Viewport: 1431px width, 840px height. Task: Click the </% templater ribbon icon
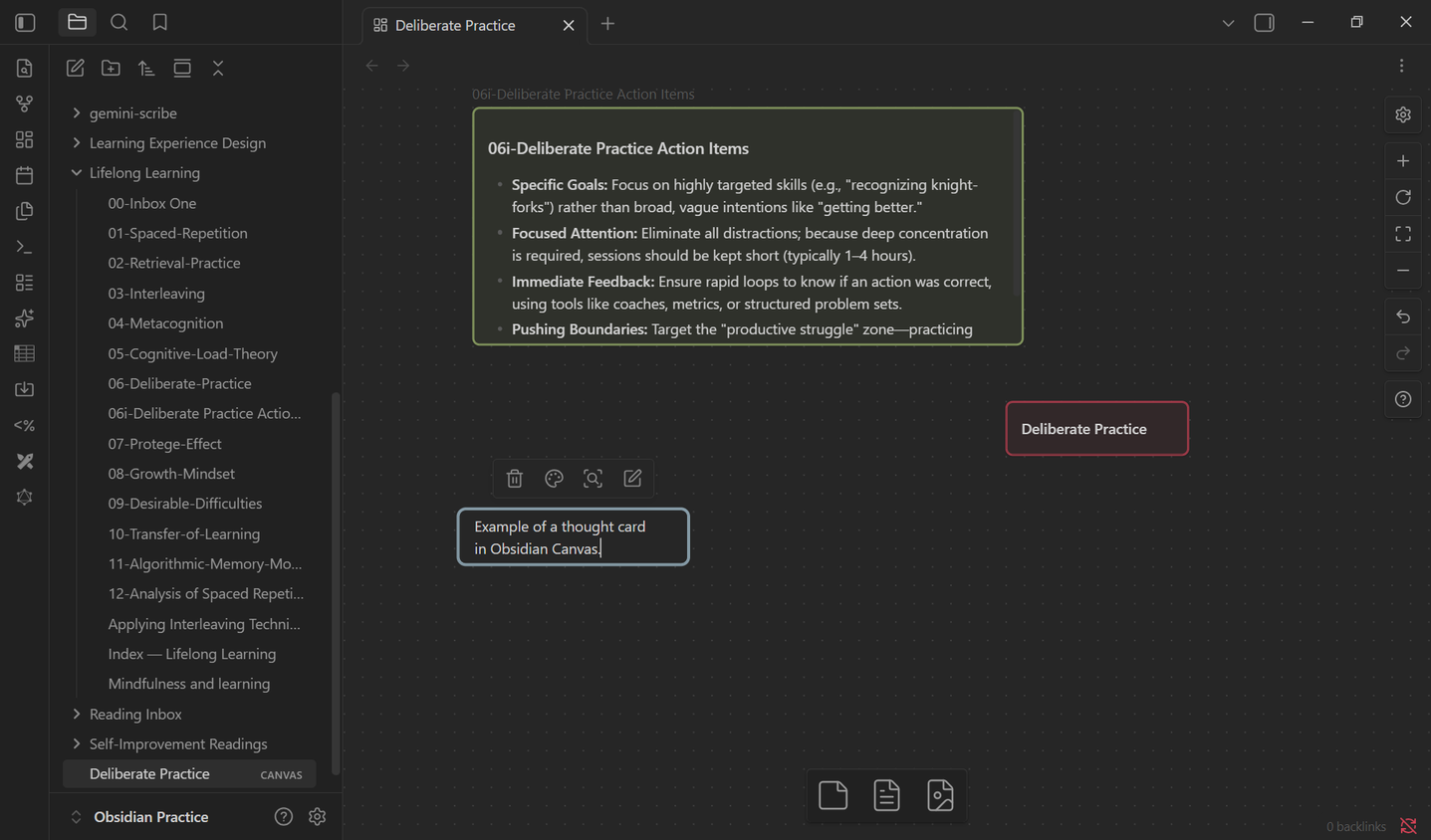(x=24, y=426)
